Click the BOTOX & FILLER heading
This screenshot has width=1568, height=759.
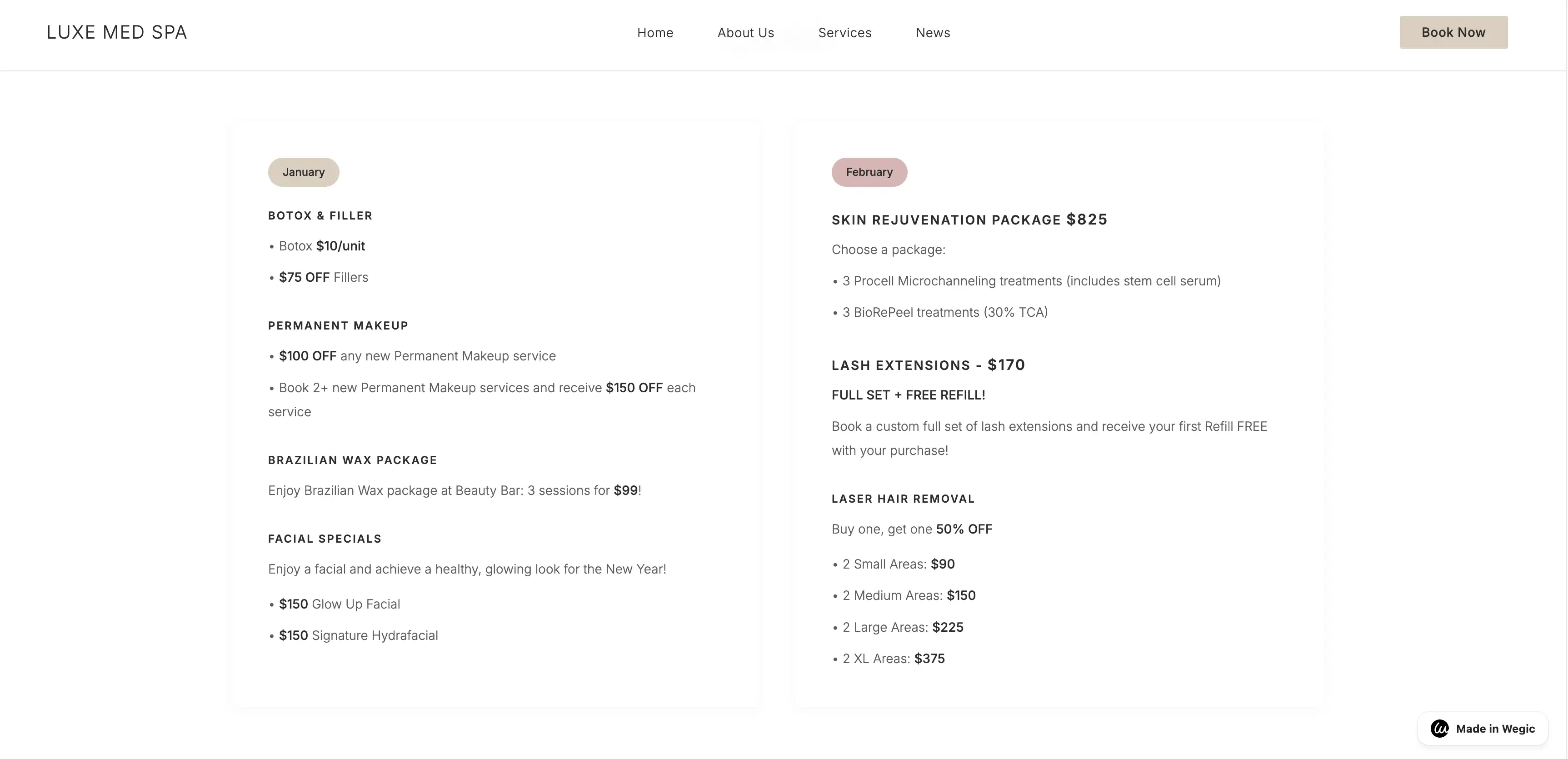320,215
